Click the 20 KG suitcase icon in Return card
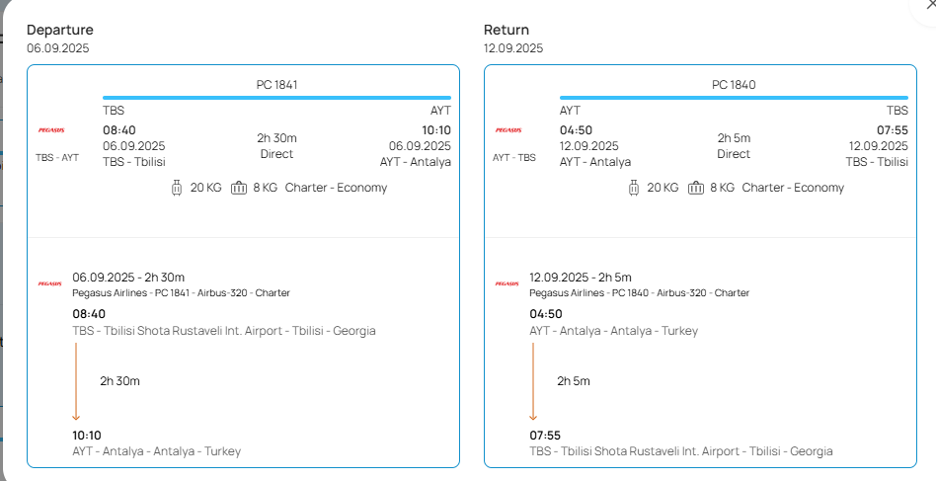Viewport: 936px width, 482px height. (634, 187)
